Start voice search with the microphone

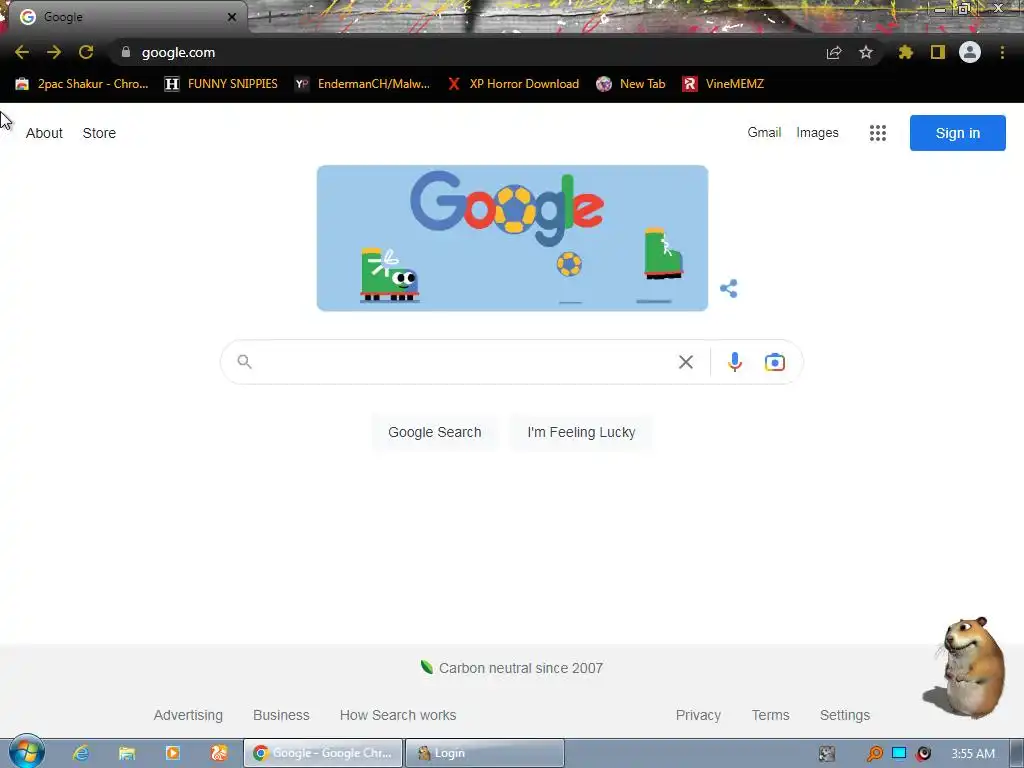[x=735, y=362]
